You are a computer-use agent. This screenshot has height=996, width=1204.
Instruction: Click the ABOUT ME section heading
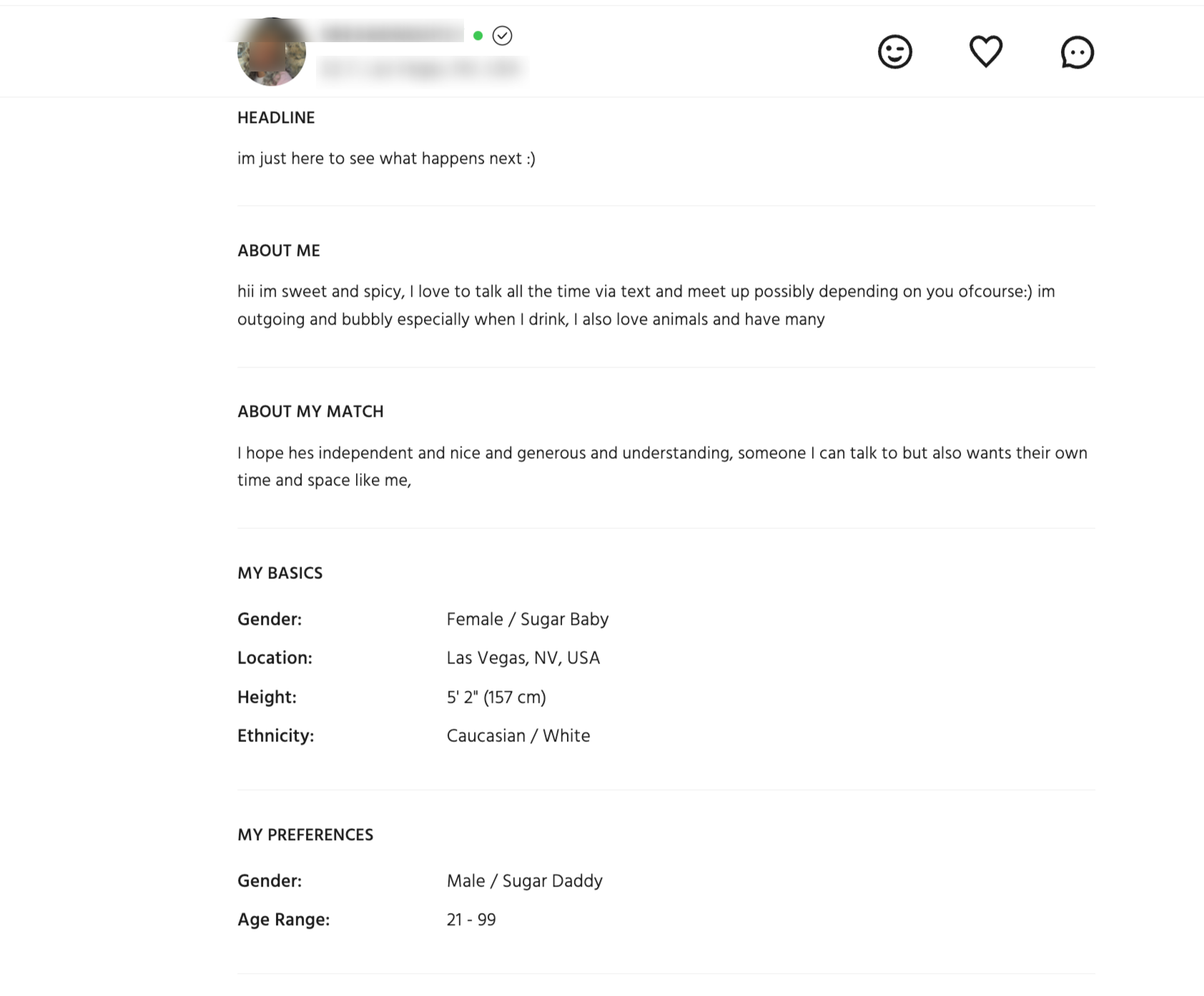coord(279,251)
